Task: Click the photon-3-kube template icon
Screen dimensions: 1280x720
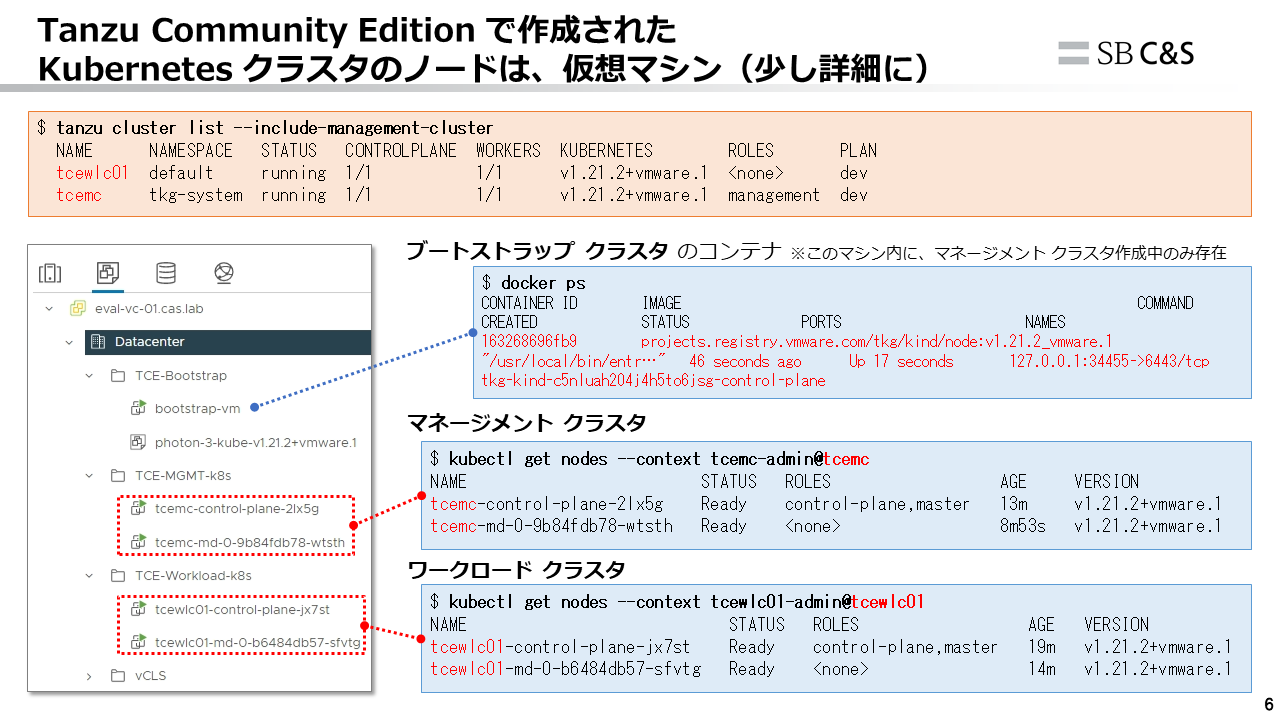Action: pos(138,441)
